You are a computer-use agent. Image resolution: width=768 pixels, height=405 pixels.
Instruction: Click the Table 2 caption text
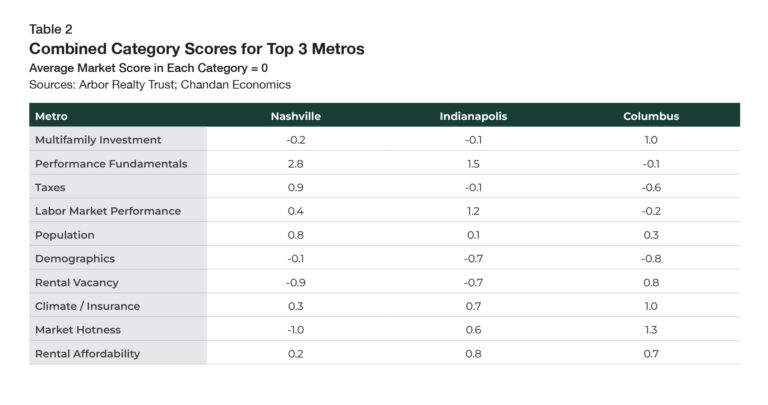click(50, 29)
